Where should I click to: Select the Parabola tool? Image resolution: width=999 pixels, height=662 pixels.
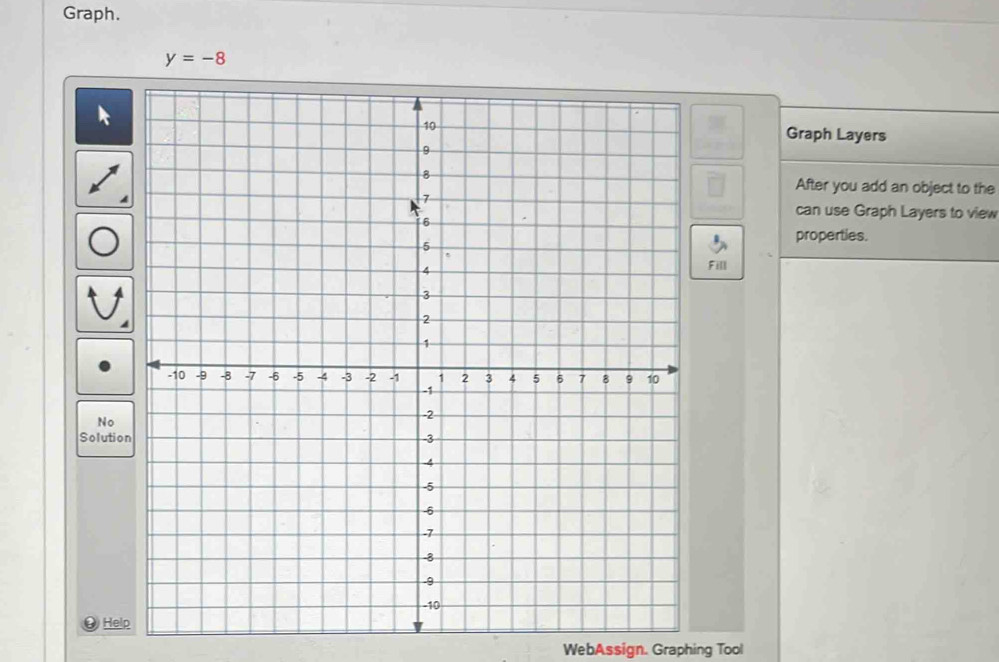pyautogui.click(x=104, y=304)
